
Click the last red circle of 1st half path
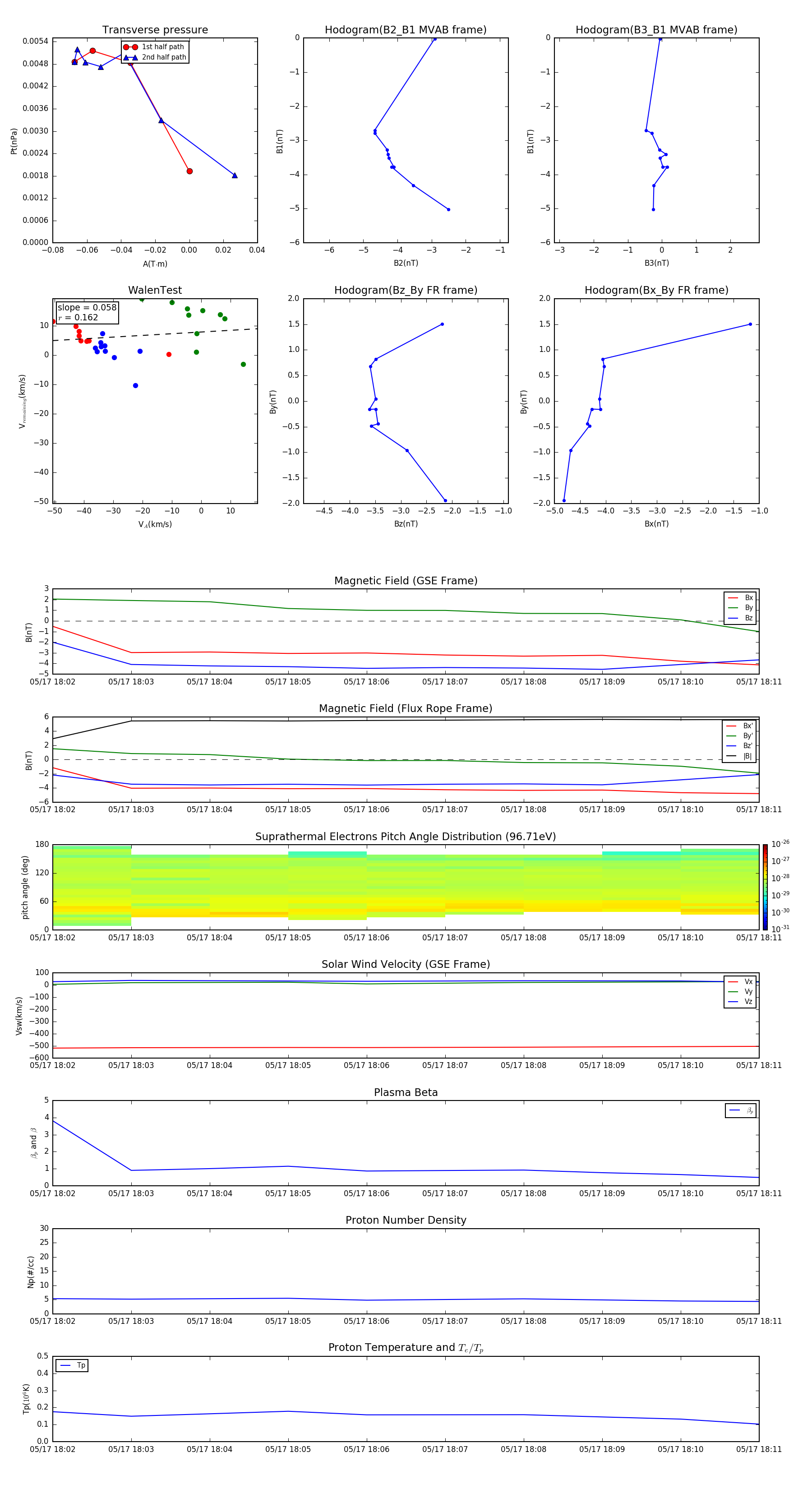pyautogui.click(x=189, y=171)
